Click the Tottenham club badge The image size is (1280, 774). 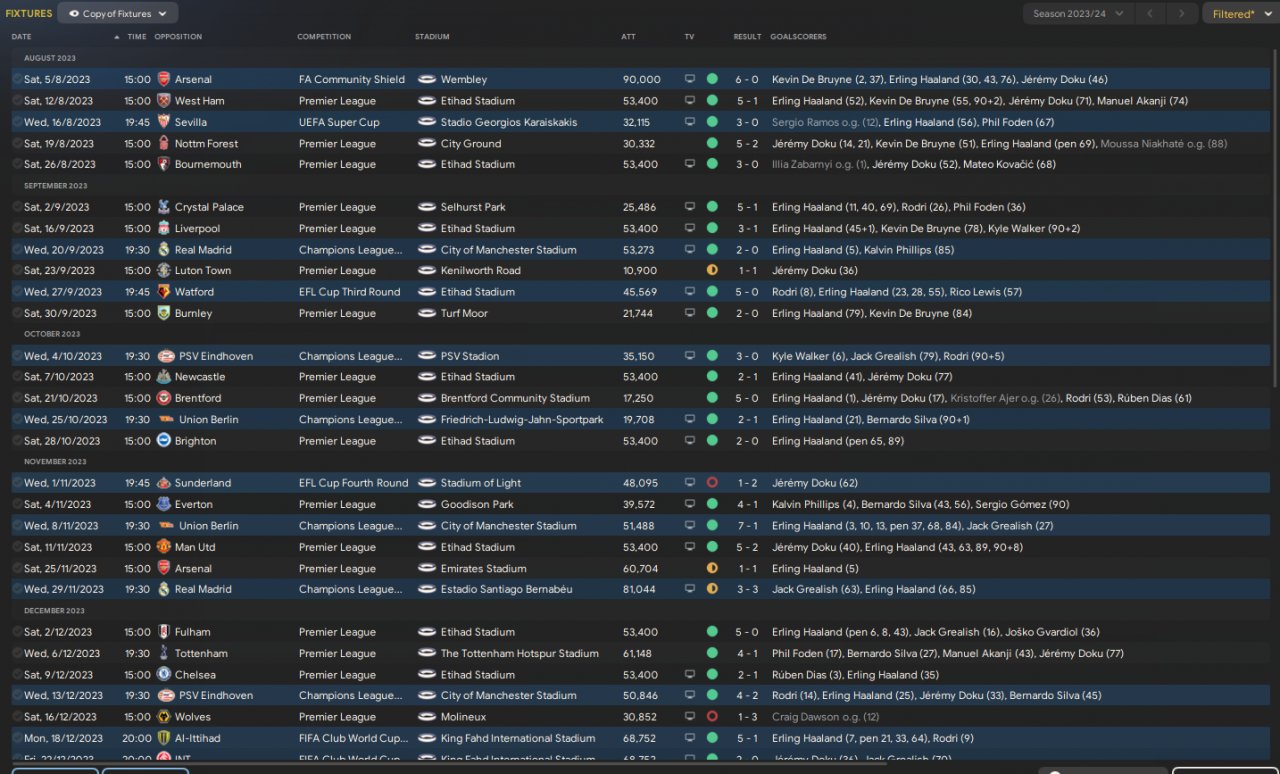pos(164,653)
